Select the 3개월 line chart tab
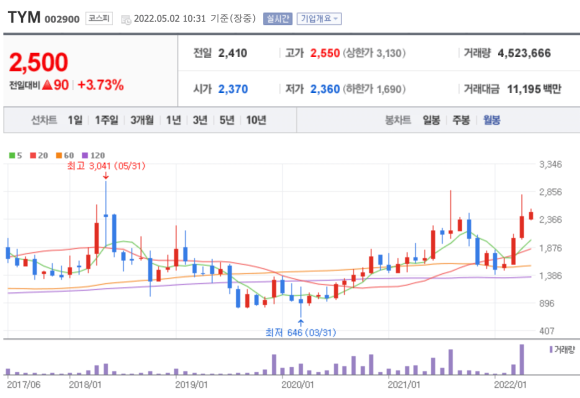 [x=142, y=120]
